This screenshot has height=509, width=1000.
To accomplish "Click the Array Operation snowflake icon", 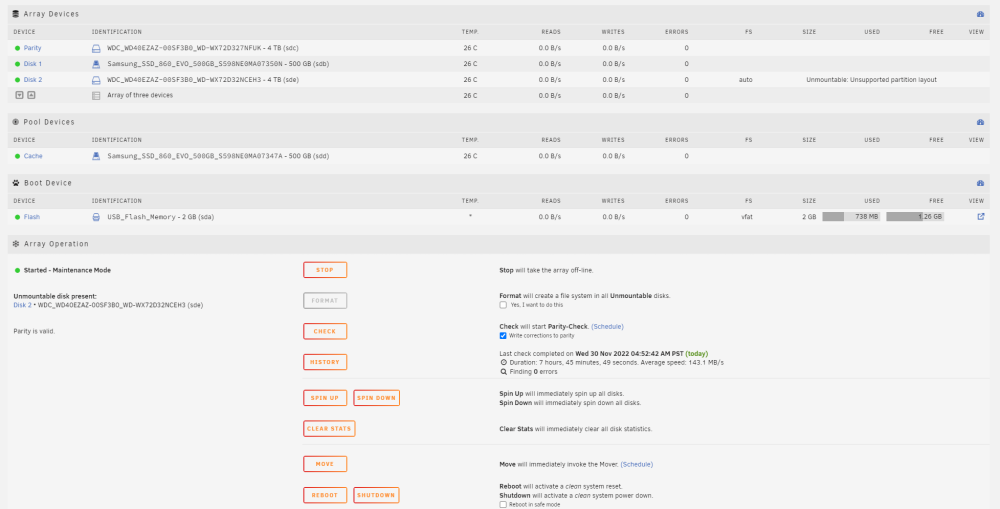I will [x=16, y=244].
